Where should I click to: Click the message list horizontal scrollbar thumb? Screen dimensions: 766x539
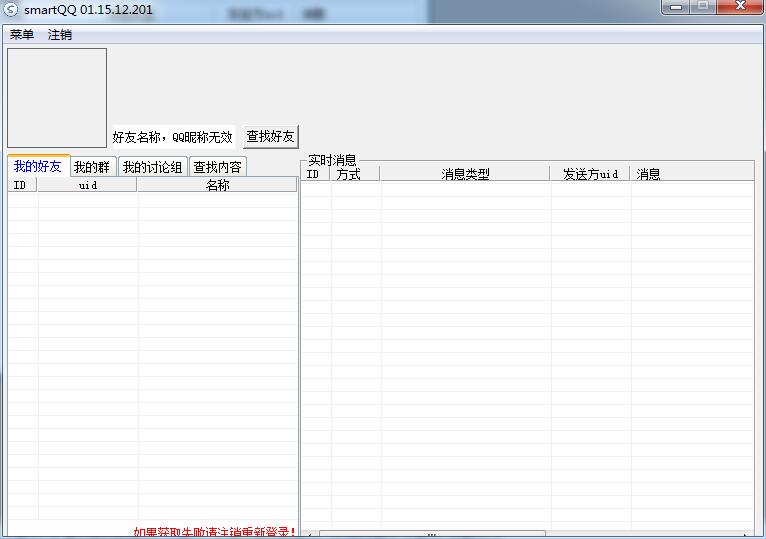click(432, 534)
